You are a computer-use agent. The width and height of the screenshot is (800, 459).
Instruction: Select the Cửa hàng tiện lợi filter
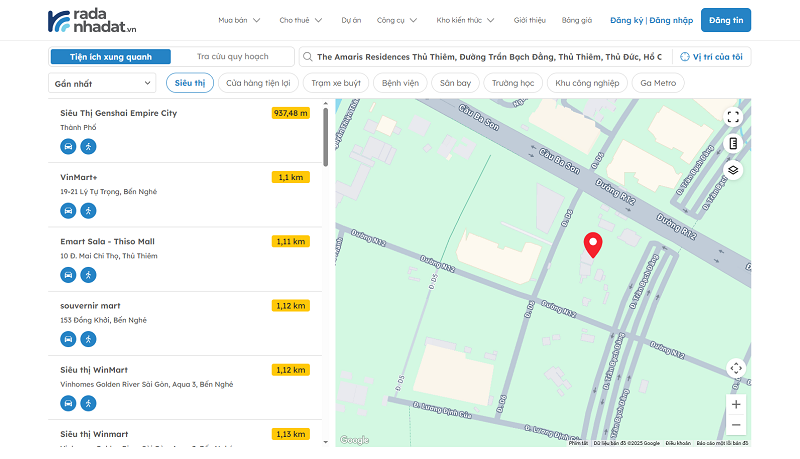click(258, 83)
